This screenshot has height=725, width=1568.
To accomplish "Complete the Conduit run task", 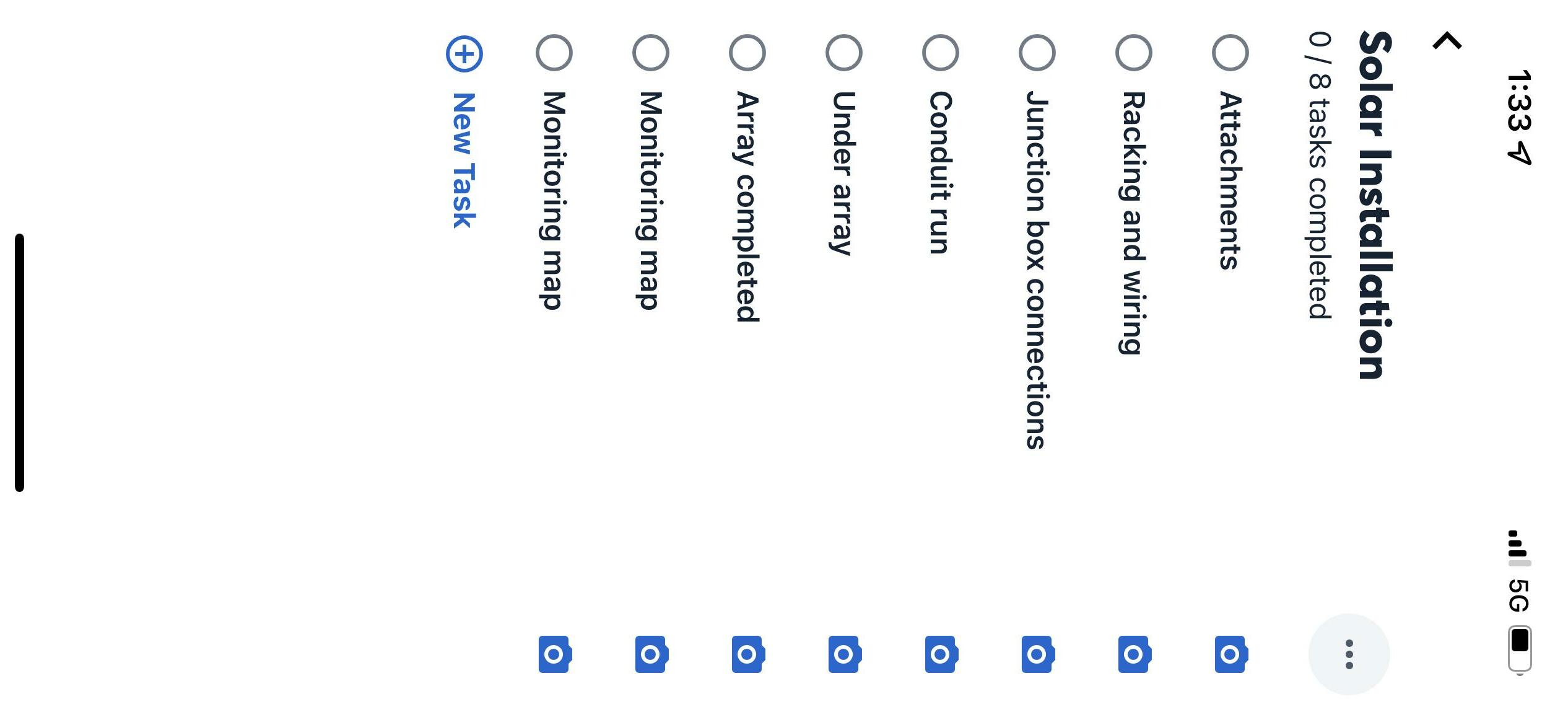I will (x=941, y=53).
